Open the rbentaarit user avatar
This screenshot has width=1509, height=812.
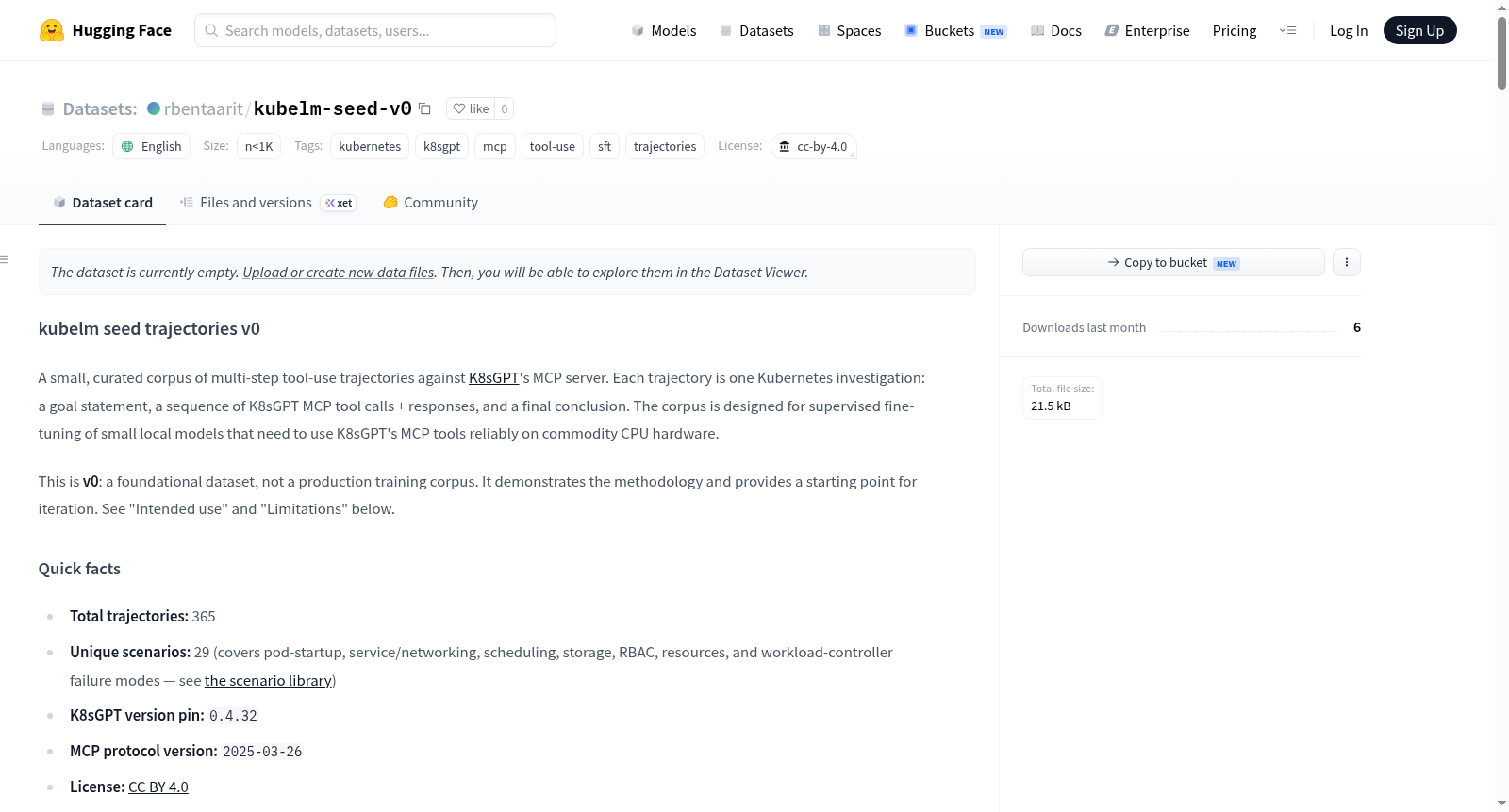pyautogui.click(x=154, y=108)
